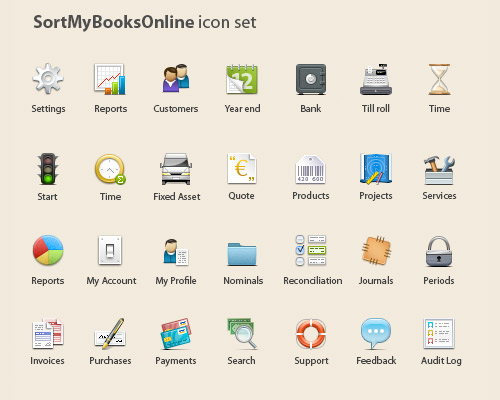This screenshot has width=500, height=400.
Task: Open the Feedback speech bubble icon
Action: click(376, 333)
